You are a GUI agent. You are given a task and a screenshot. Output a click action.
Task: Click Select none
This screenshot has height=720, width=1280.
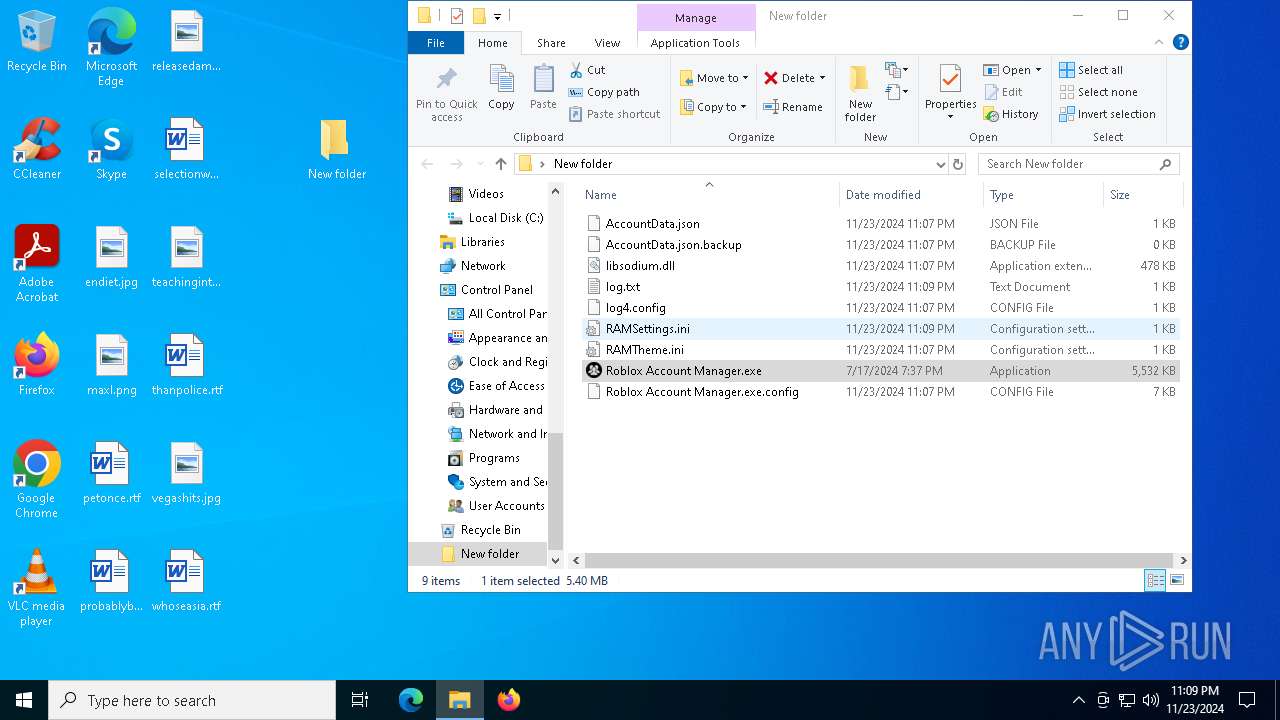[1098, 92]
